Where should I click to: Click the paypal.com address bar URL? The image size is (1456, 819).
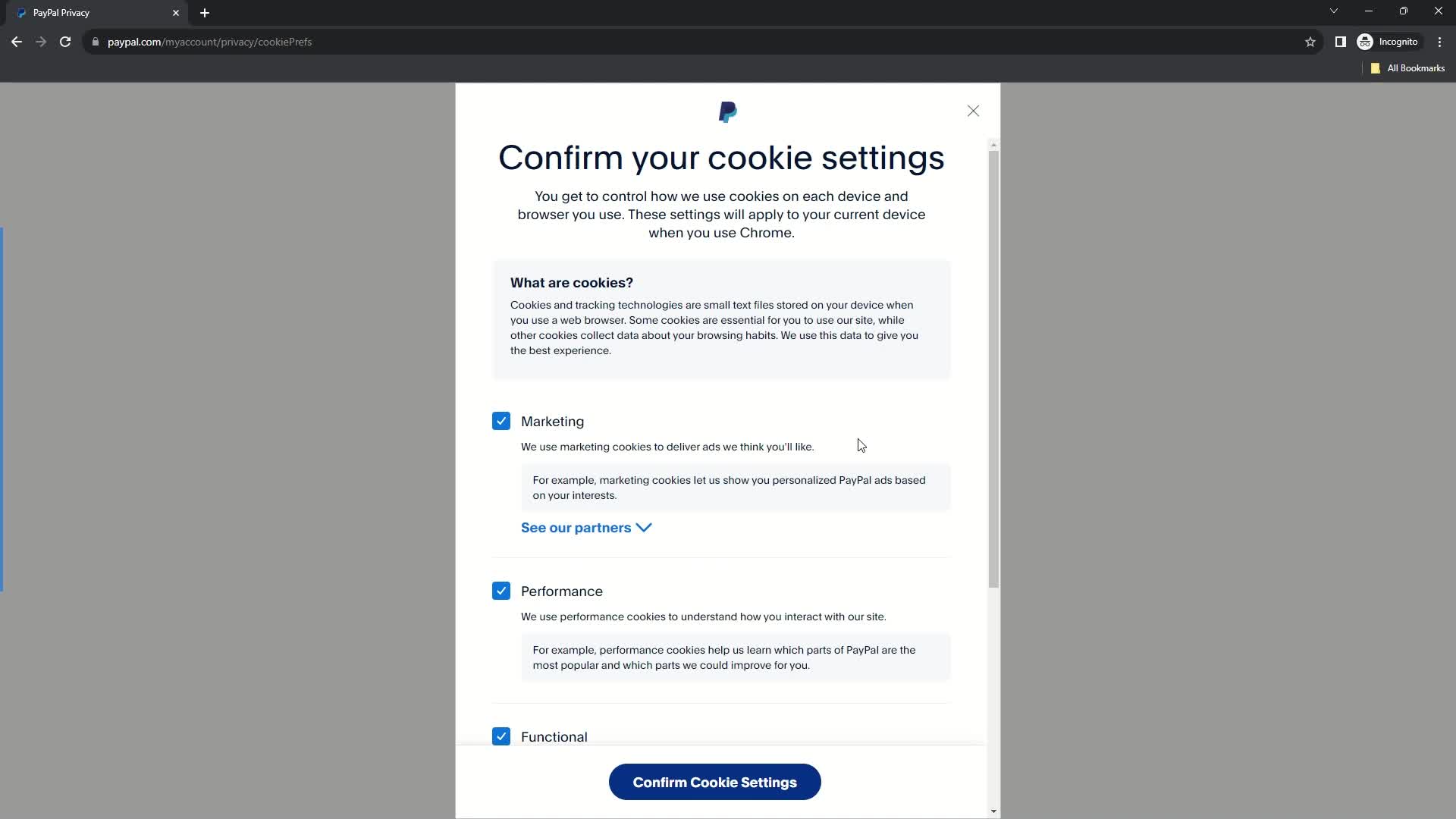click(210, 42)
